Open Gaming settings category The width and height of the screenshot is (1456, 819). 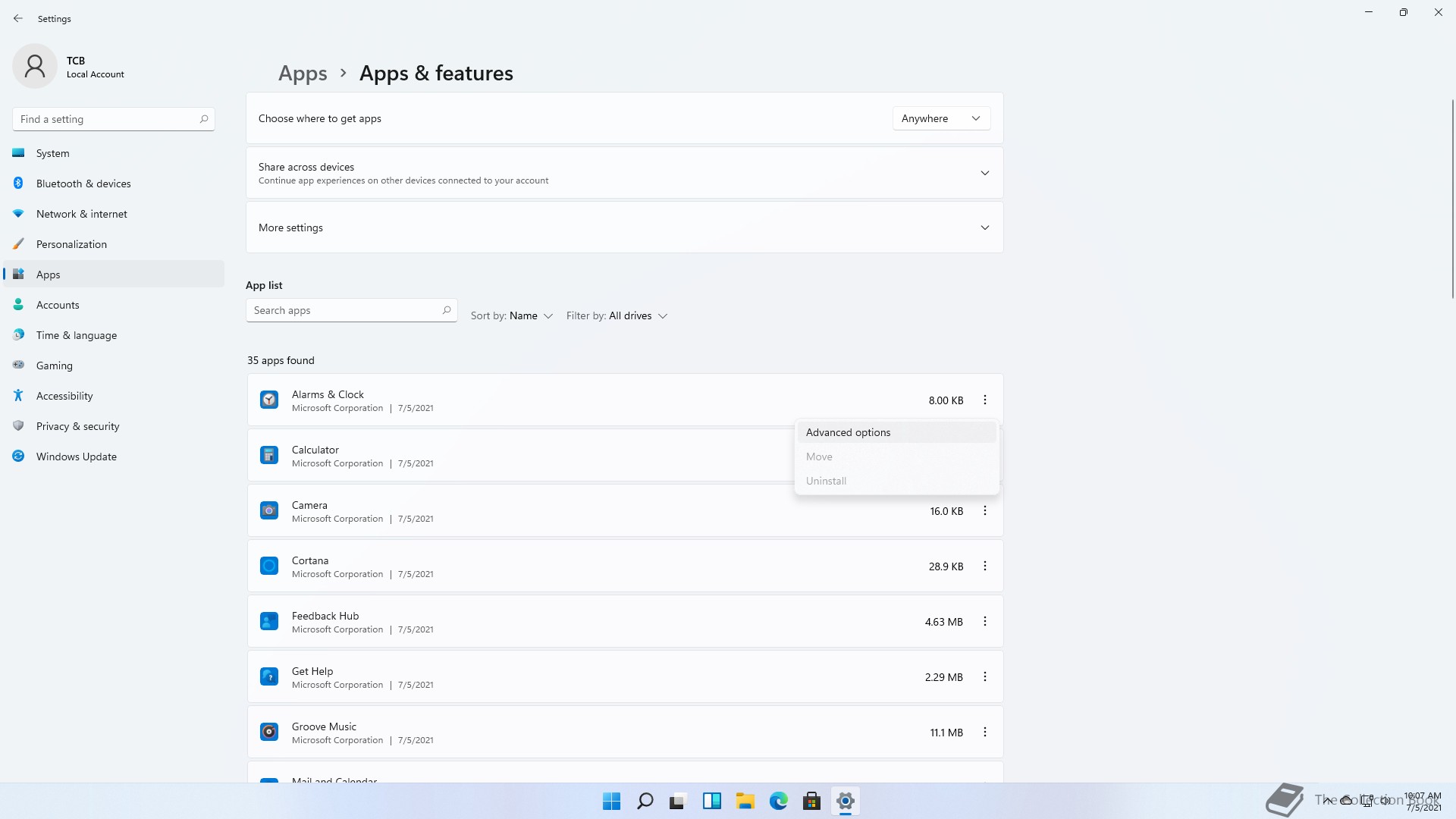click(x=114, y=366)
